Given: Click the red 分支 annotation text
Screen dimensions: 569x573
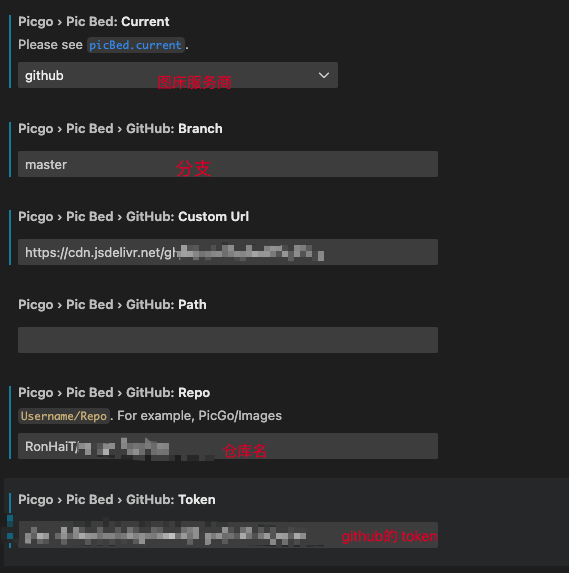Looking at the screenshot, I should pos(194,169).
